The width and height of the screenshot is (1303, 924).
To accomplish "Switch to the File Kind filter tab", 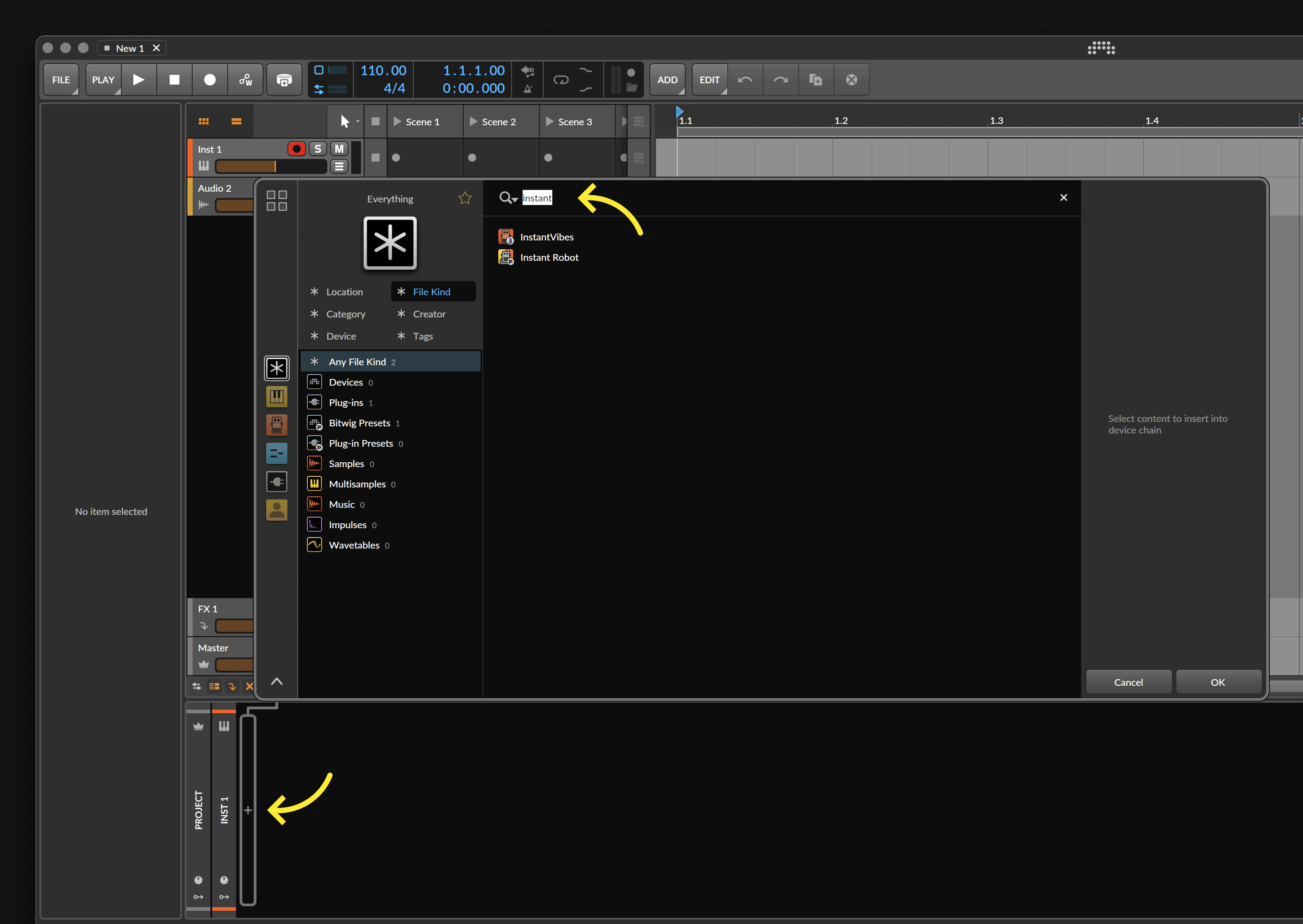I will [433, 292].
